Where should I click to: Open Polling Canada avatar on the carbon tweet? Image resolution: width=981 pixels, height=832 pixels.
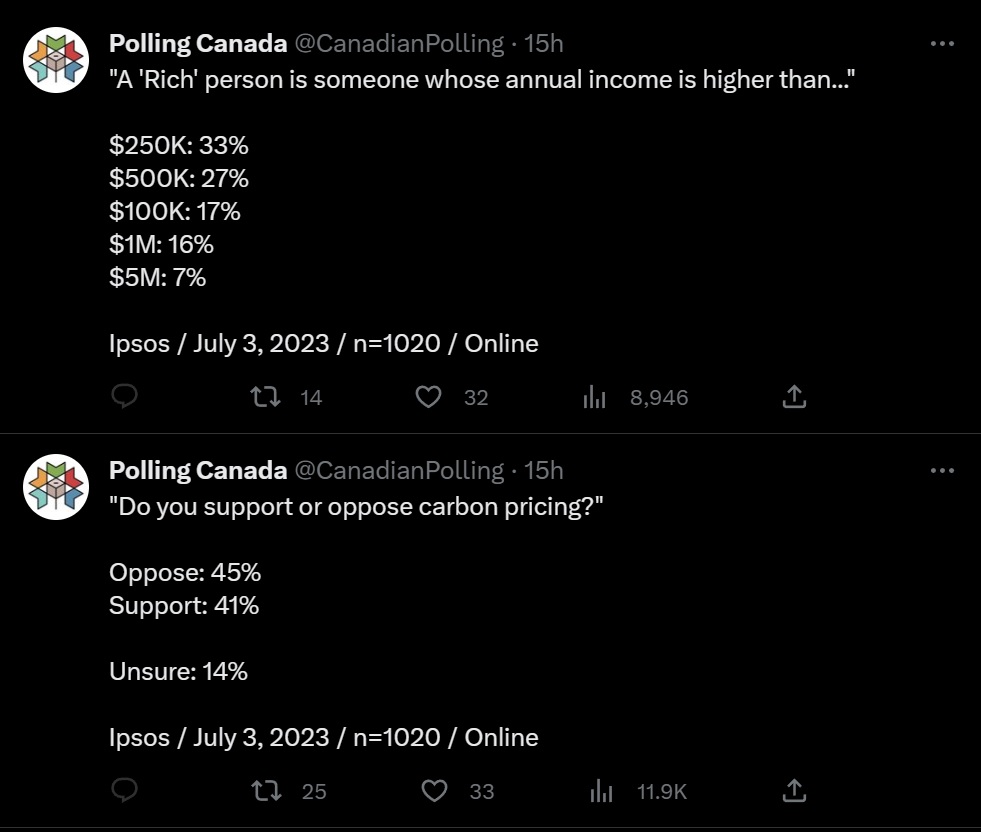pyautogui.click(x=57, y=487)
